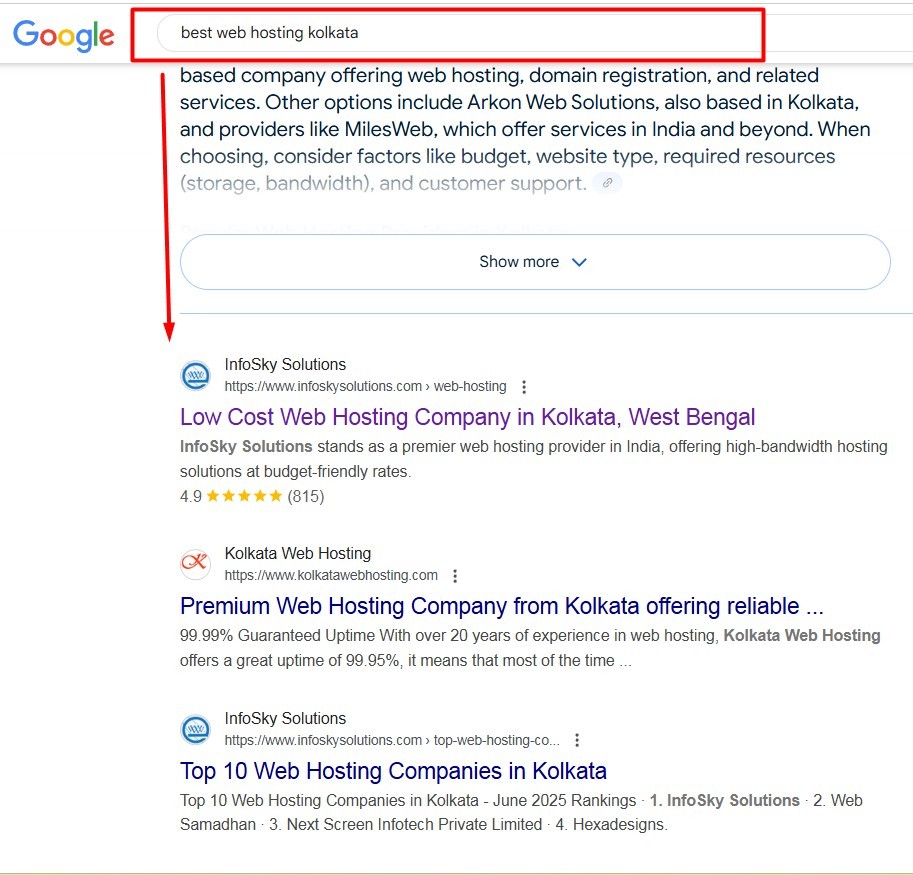Image resolution: width=913 pixels, height=875 pixels.
Task: Click the 4.9 star rating stars
Action: pyautogui.click(x=244, y=496)
